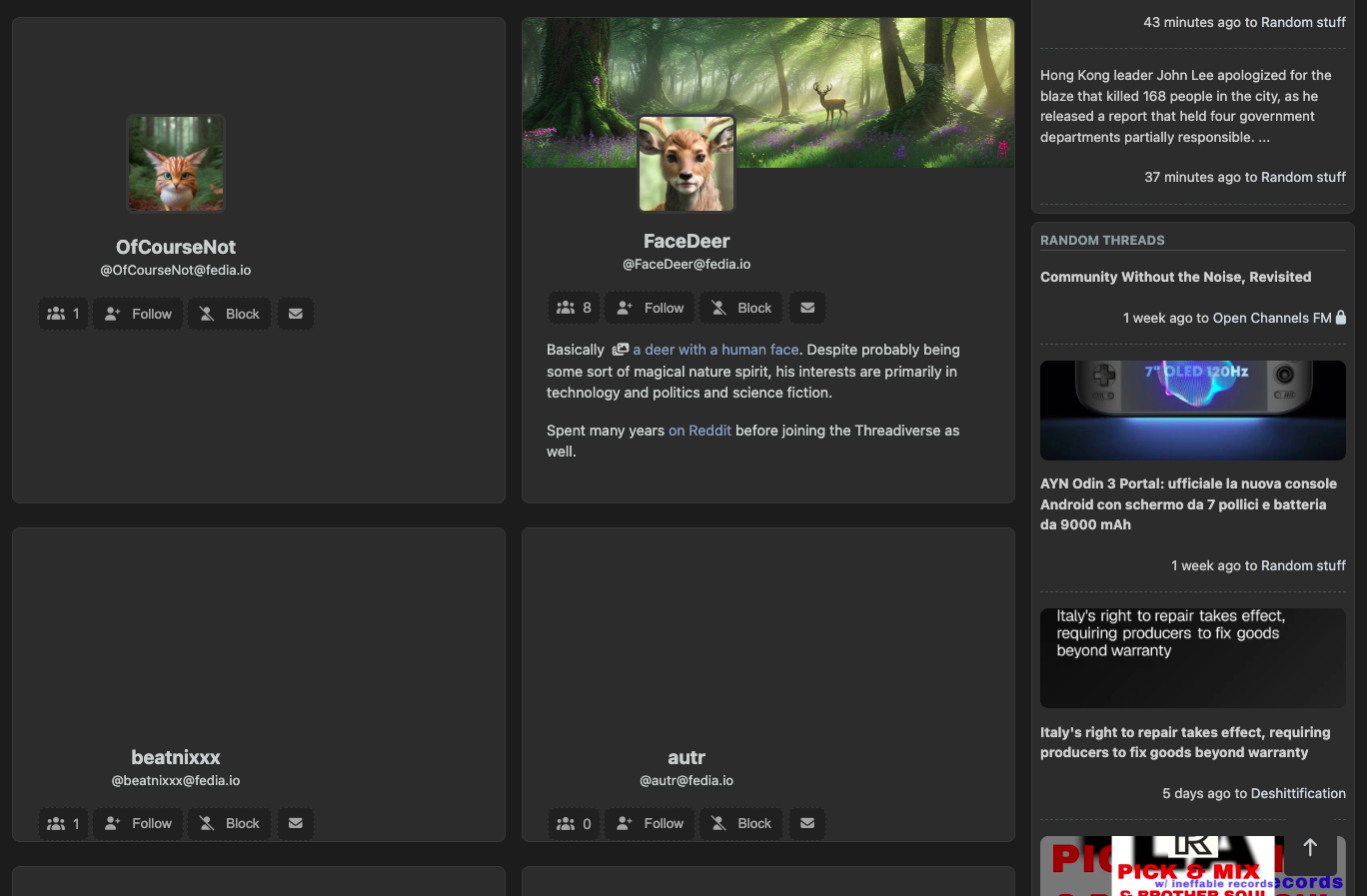Click the scroll-to-top arrow button
This screenshot has height=896, width=1367.
[x=1310, y=847]
